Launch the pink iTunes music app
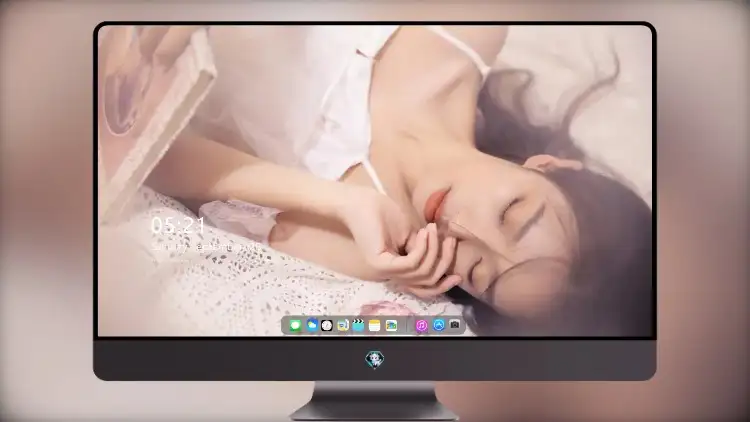 point(421,326)
